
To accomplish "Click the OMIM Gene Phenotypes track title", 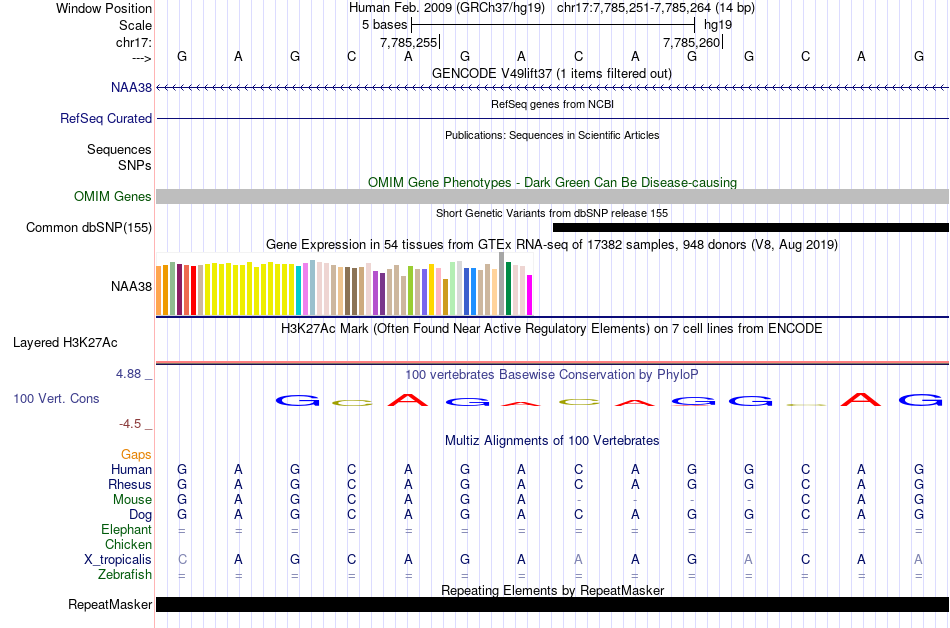I will pyautogui.click(x=552, y=183).
